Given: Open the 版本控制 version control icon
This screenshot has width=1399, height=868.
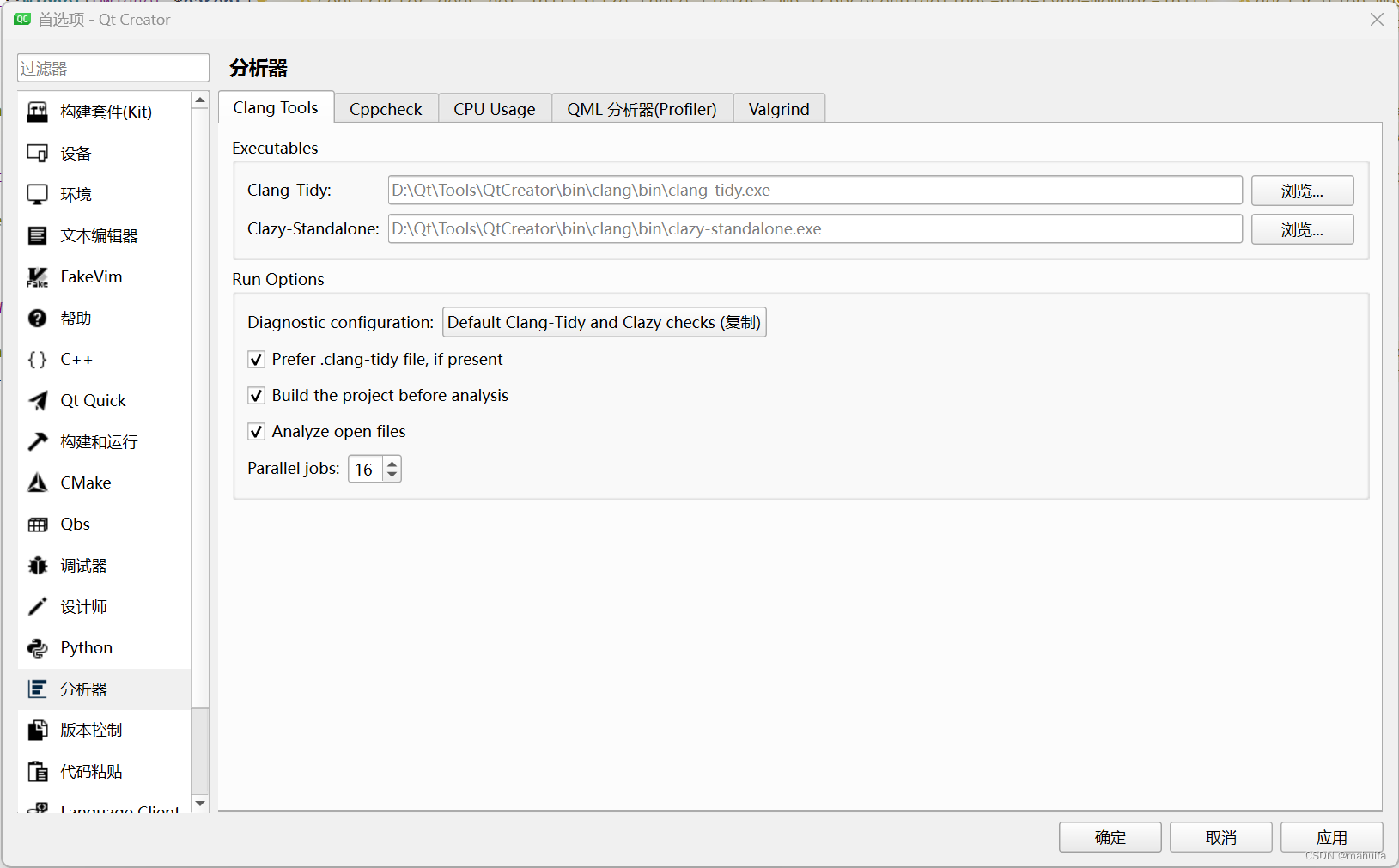Looking at the screenshot, I should point(38,730).
